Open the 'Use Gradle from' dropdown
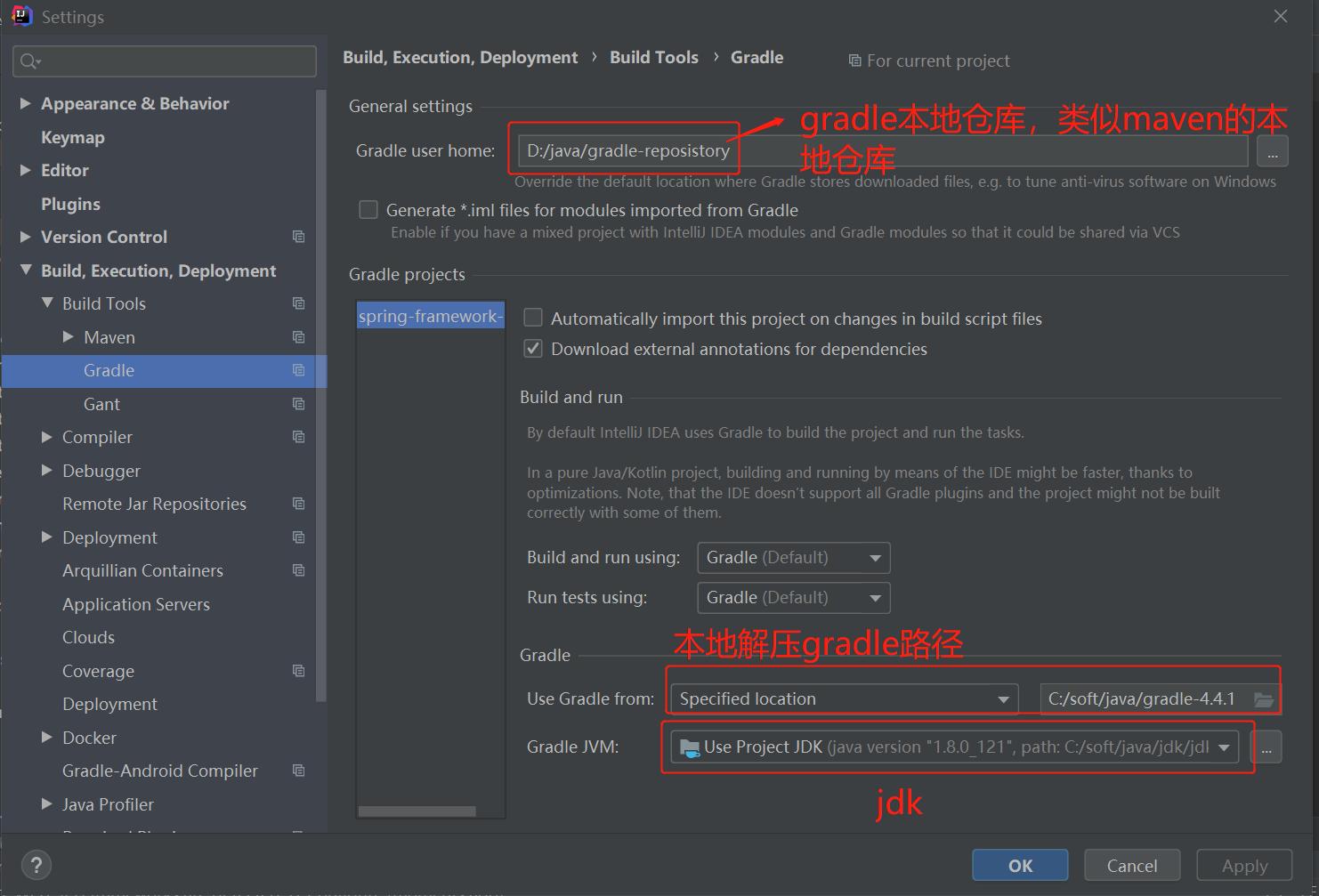This screenshot has width=1319, height=896. tap(844, 699)
